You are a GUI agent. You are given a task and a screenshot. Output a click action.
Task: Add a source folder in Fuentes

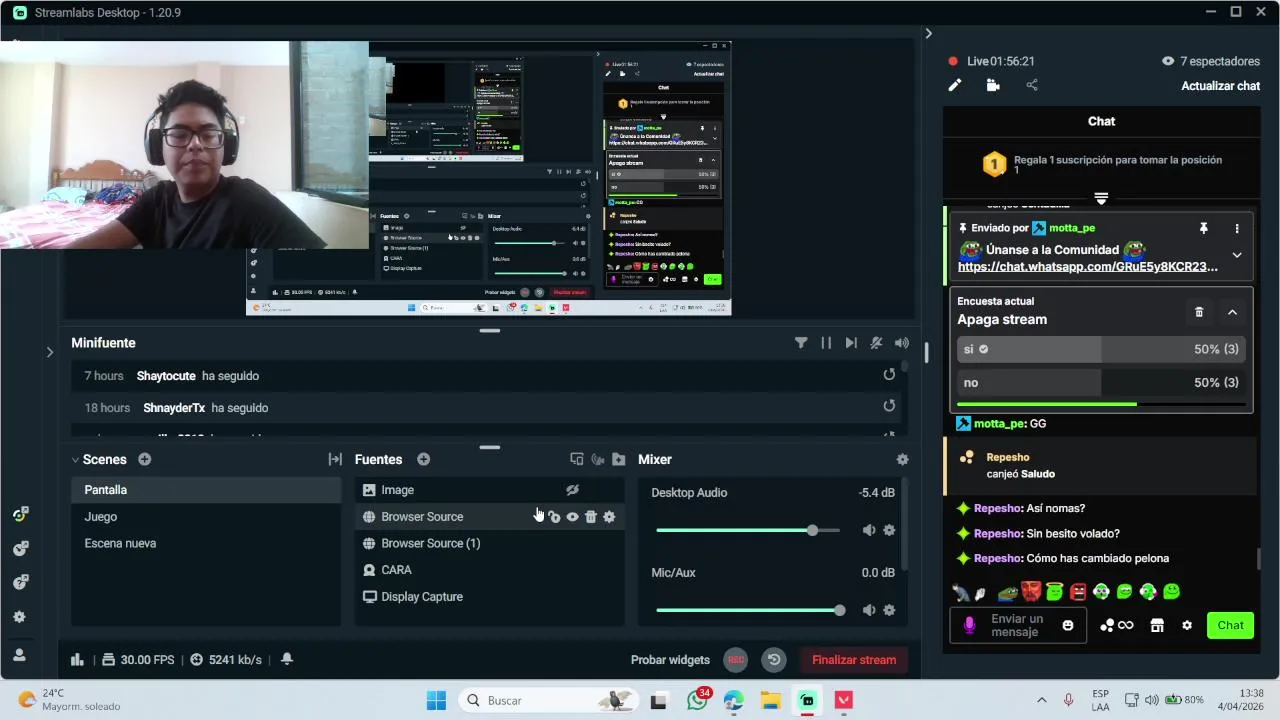pyautogui.click(x=618, y=459)
